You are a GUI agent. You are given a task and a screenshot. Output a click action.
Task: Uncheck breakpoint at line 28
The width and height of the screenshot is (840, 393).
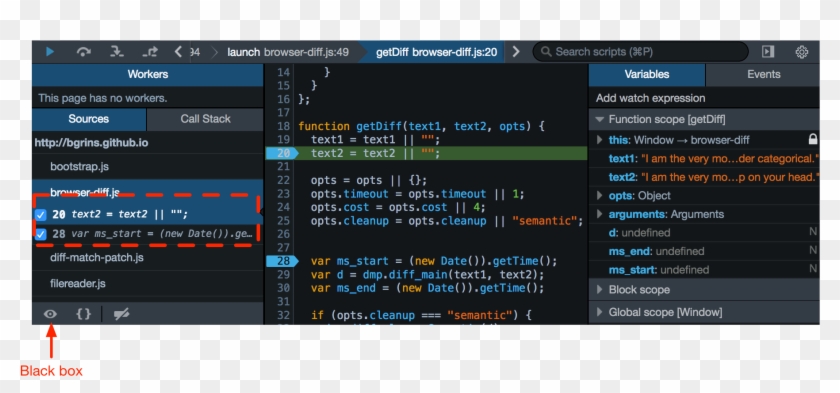[41, 234]
